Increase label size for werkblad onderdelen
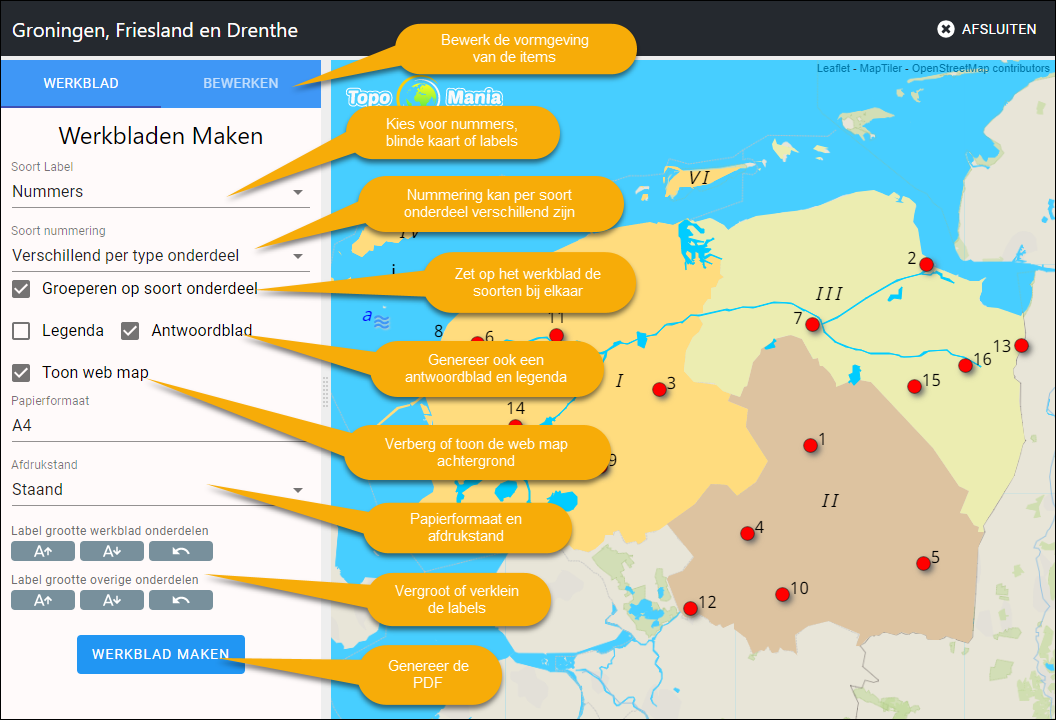The image size is (1056, 720). click(42, 551)
